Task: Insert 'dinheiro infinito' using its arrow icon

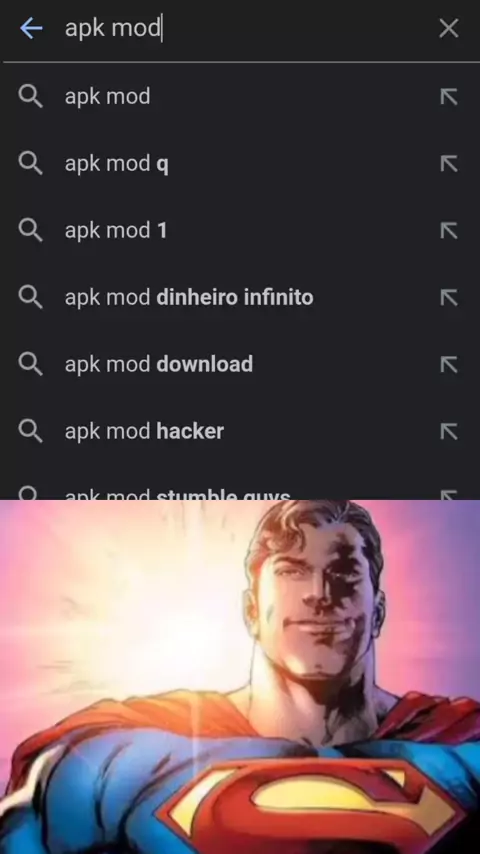Action: (448, 297)
